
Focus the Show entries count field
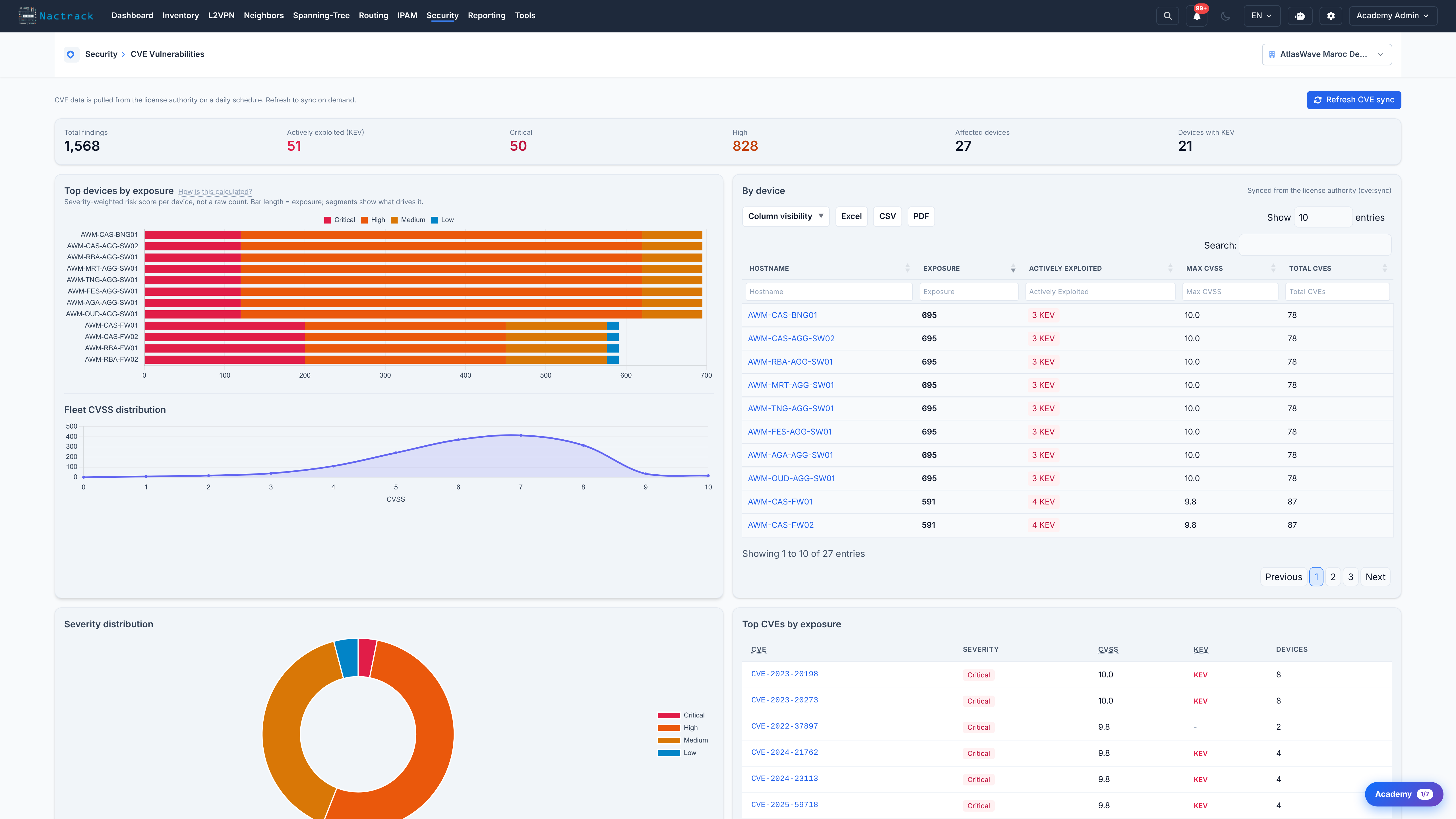1323,218
